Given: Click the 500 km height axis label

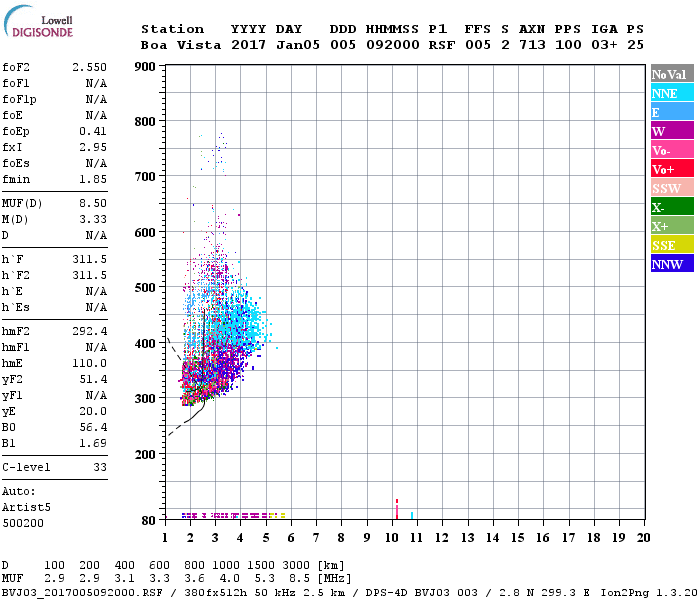Looking at the screenshot, I should point(145,288).
